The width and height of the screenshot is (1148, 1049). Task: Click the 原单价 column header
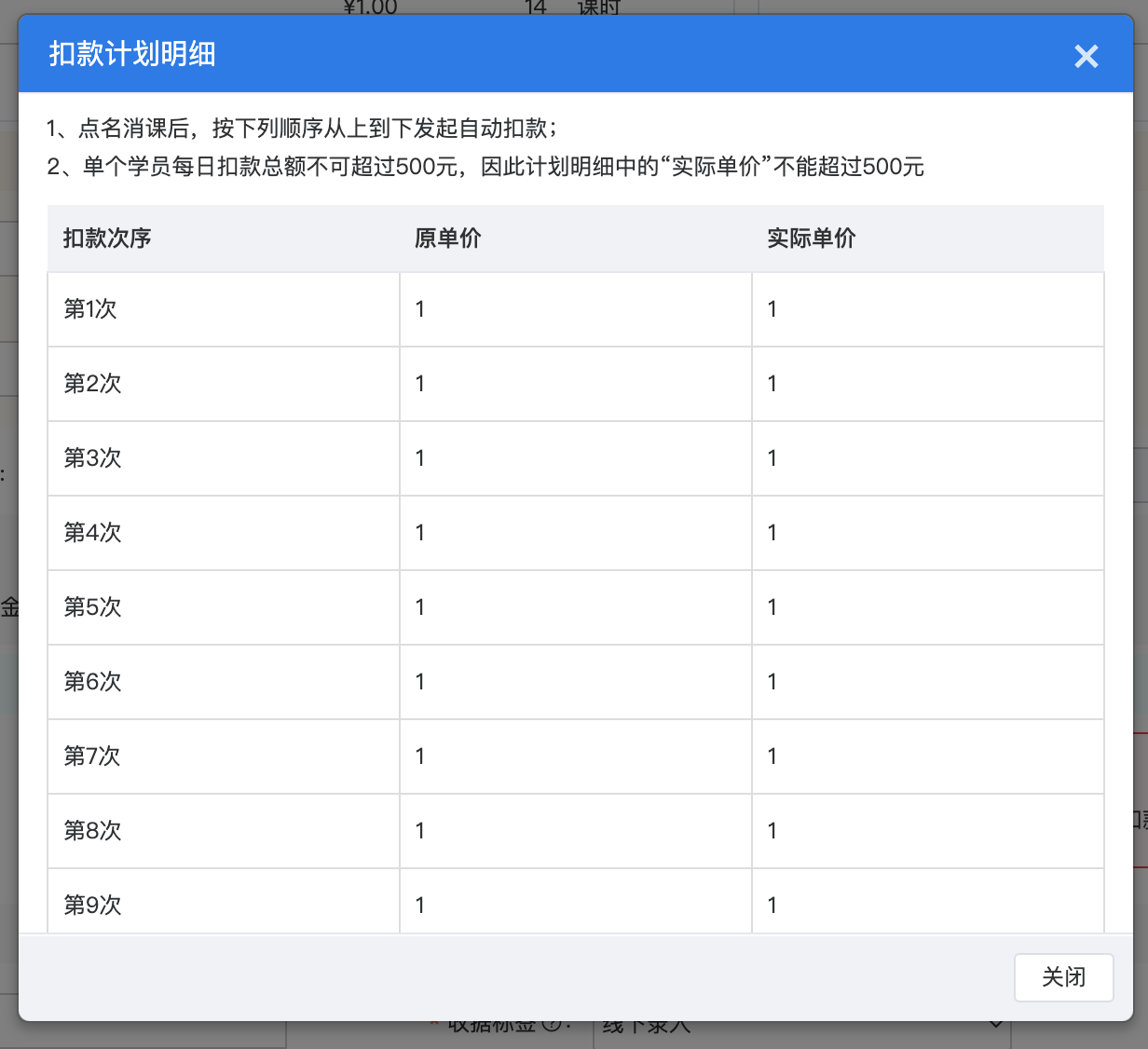(x=448, y=238)
